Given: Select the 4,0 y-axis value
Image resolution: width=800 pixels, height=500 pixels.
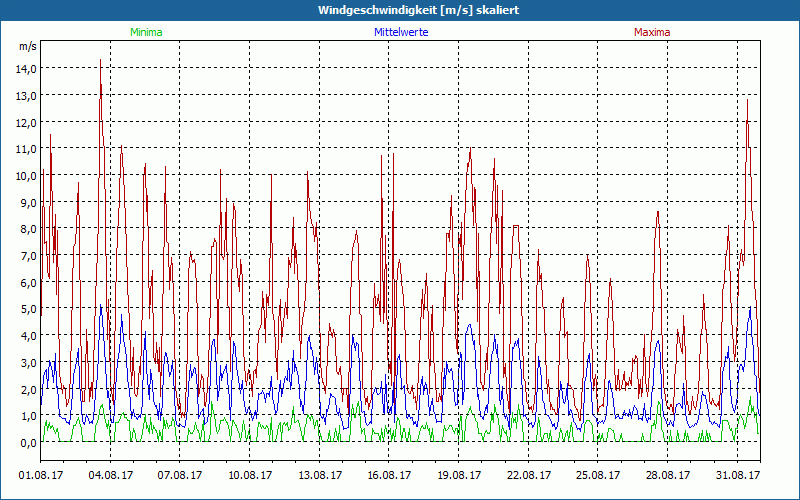Looking at the screenshot, I should [28, 336].
